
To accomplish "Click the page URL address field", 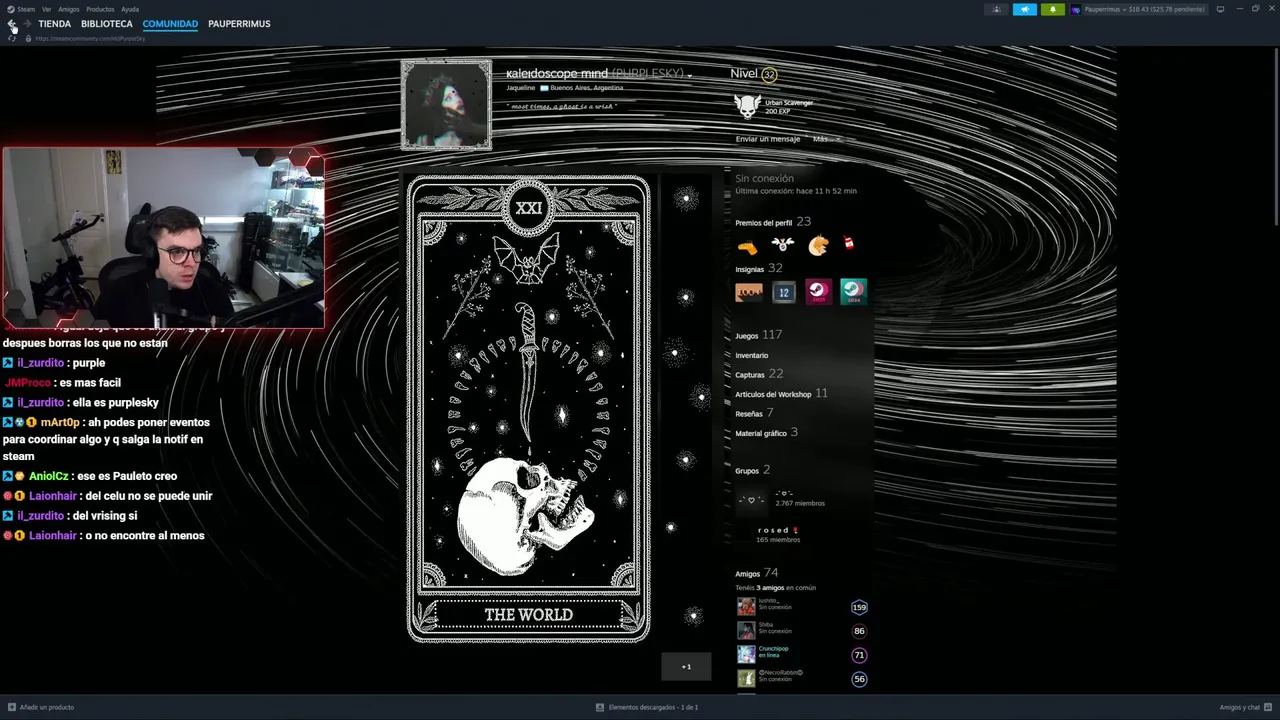I will pyautogui.click(x=90, y=38).
